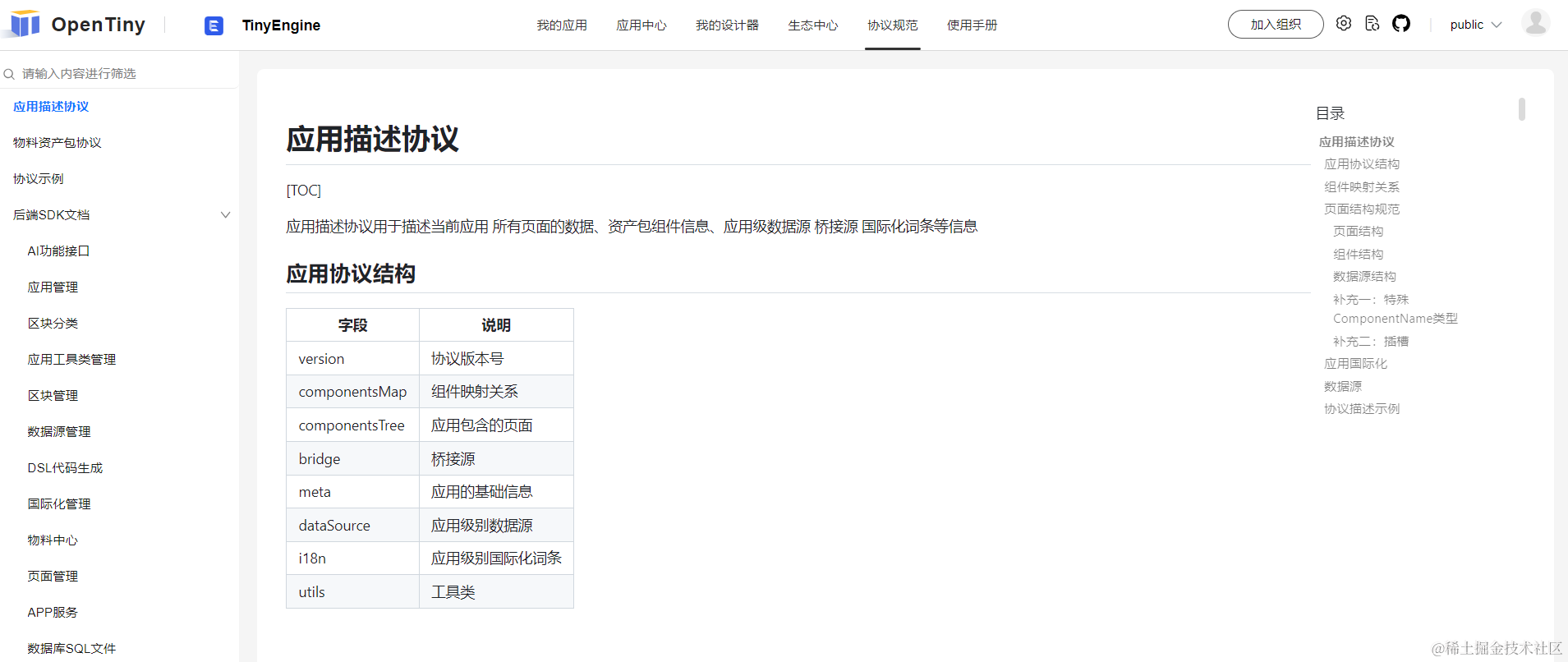Viewport: 1568px width, 662px height.
Task: Open 国际化管理 in the sidebar
Action: coord(59,504)
